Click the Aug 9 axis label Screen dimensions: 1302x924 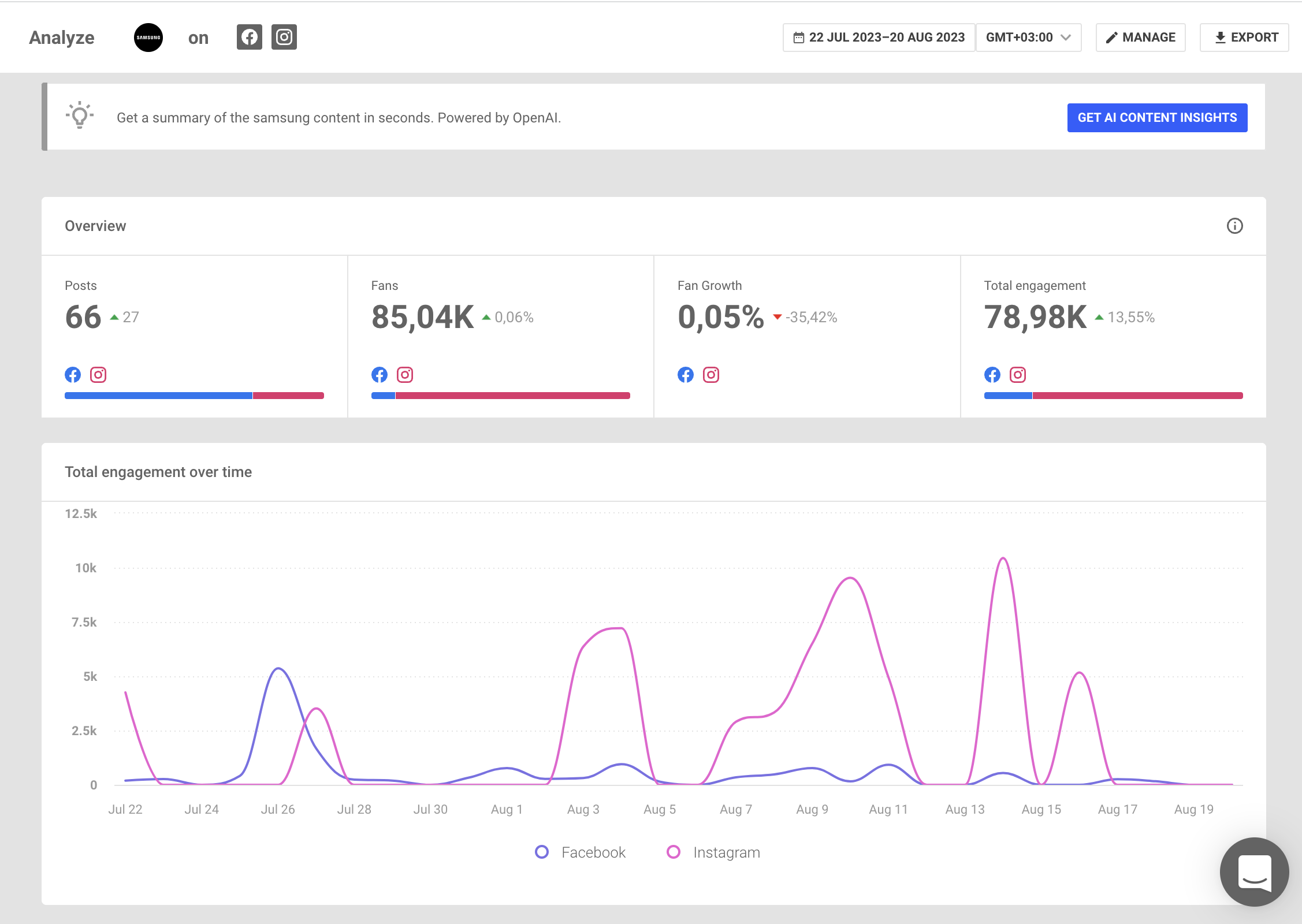(x=812, y=809)
